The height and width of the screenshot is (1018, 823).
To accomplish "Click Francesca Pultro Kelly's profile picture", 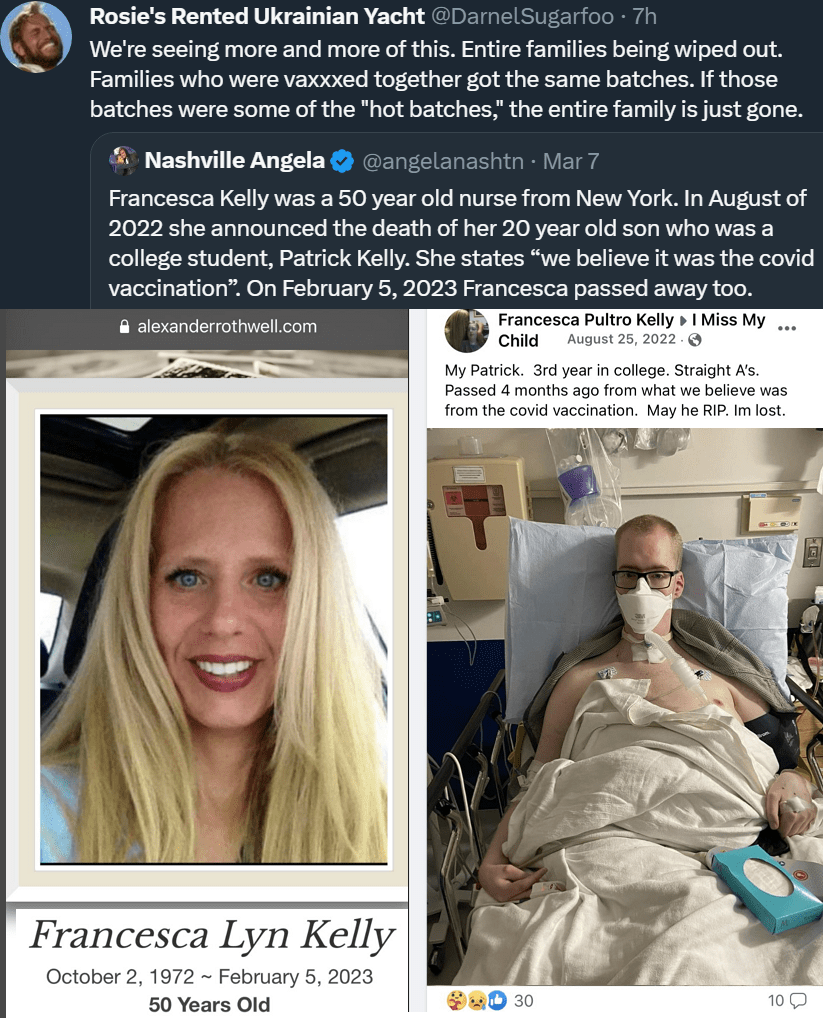I will [x=467, y=330].
